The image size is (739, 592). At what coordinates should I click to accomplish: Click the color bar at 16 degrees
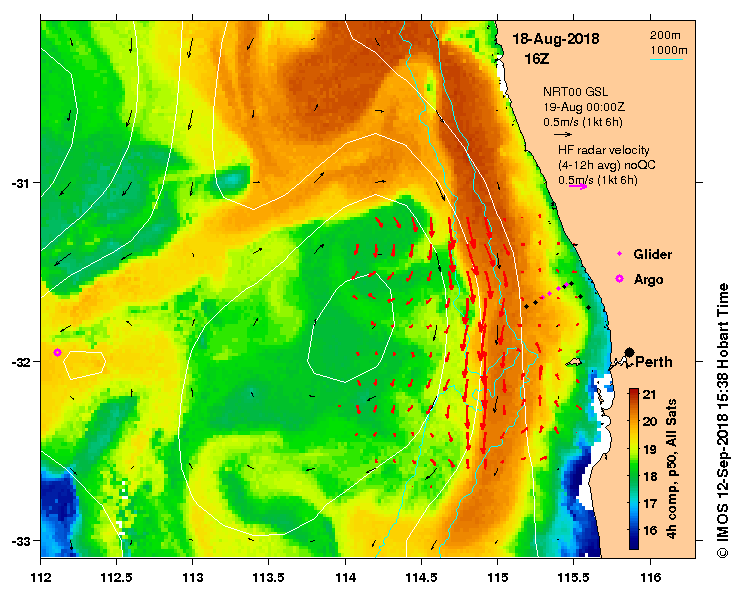click(634, 531)
